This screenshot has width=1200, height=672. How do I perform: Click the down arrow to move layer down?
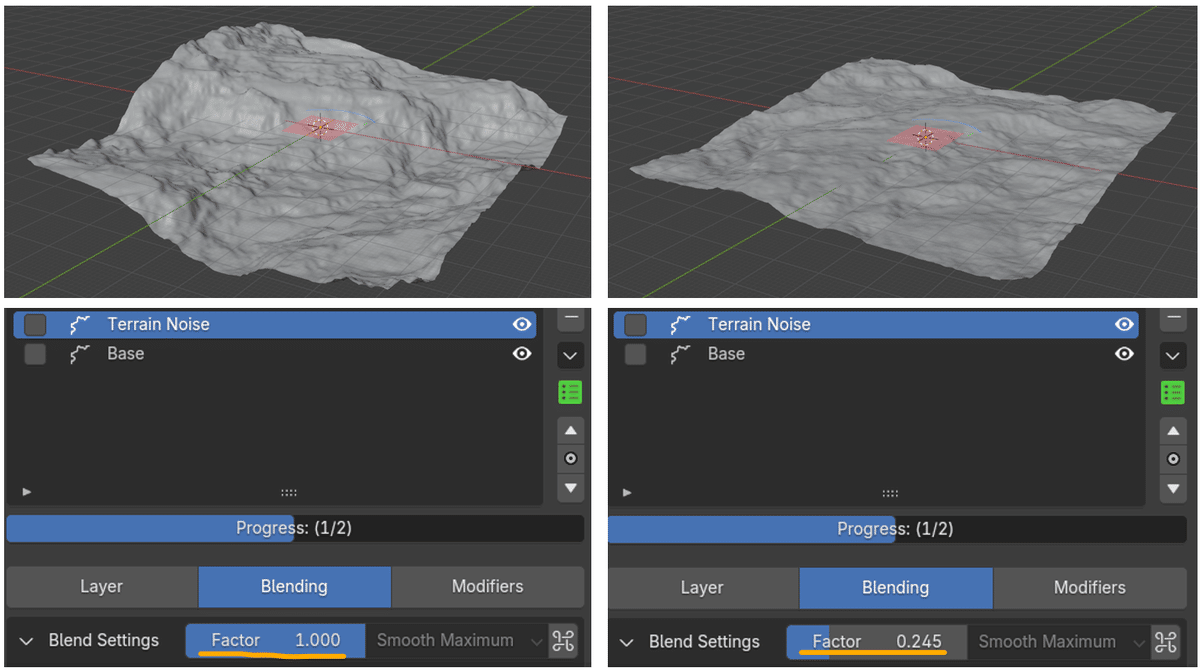(x=569, y=488)
